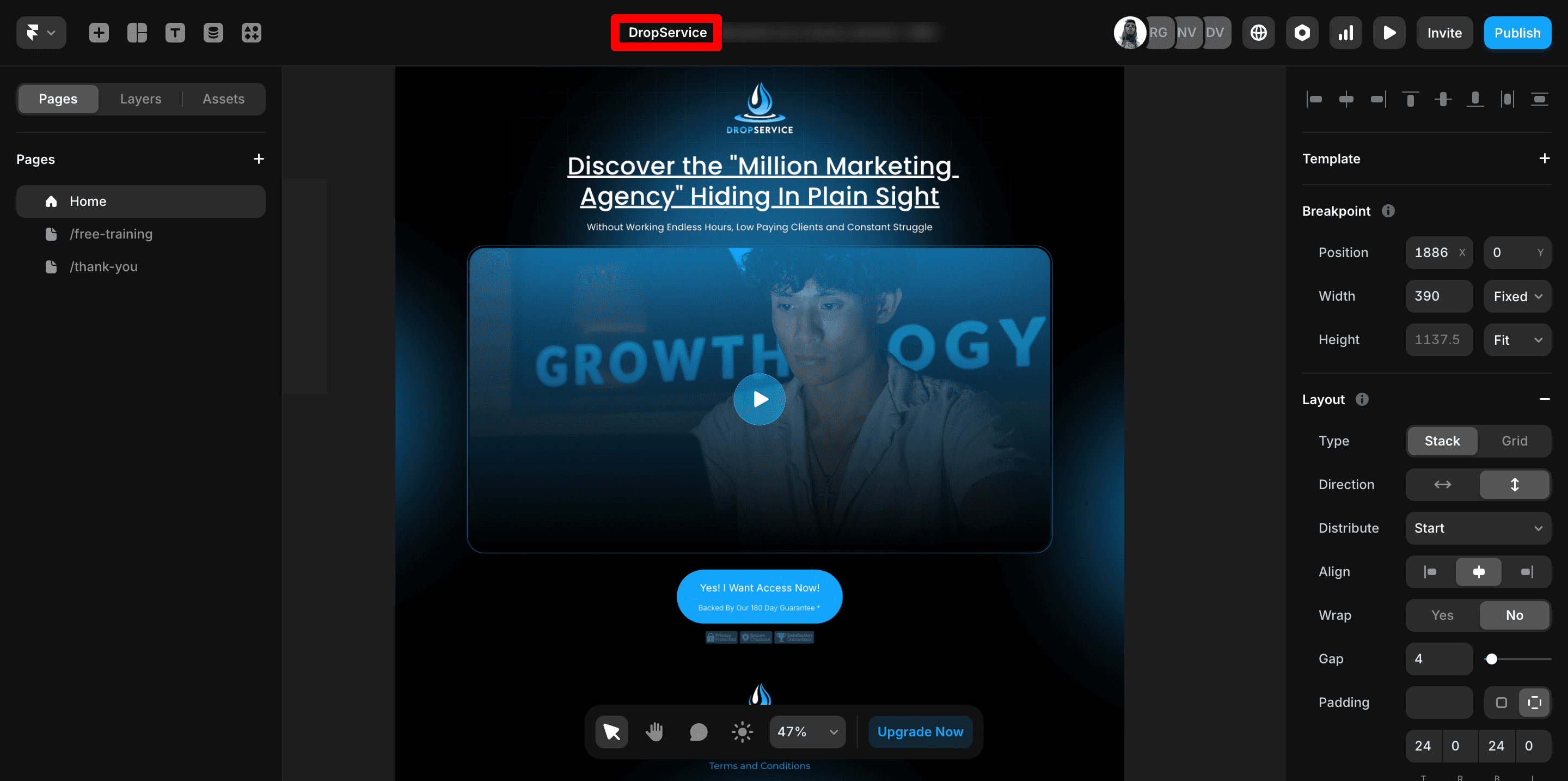This screenshot has height=781, width=1568.
Task: Open the Distribute Start dropdown
Action: (x=1477, y=528)
